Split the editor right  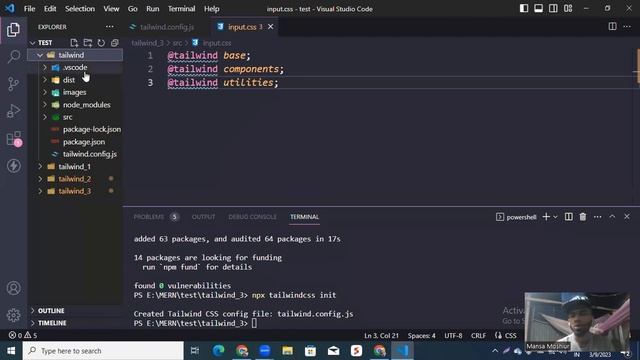click(612, 27)
